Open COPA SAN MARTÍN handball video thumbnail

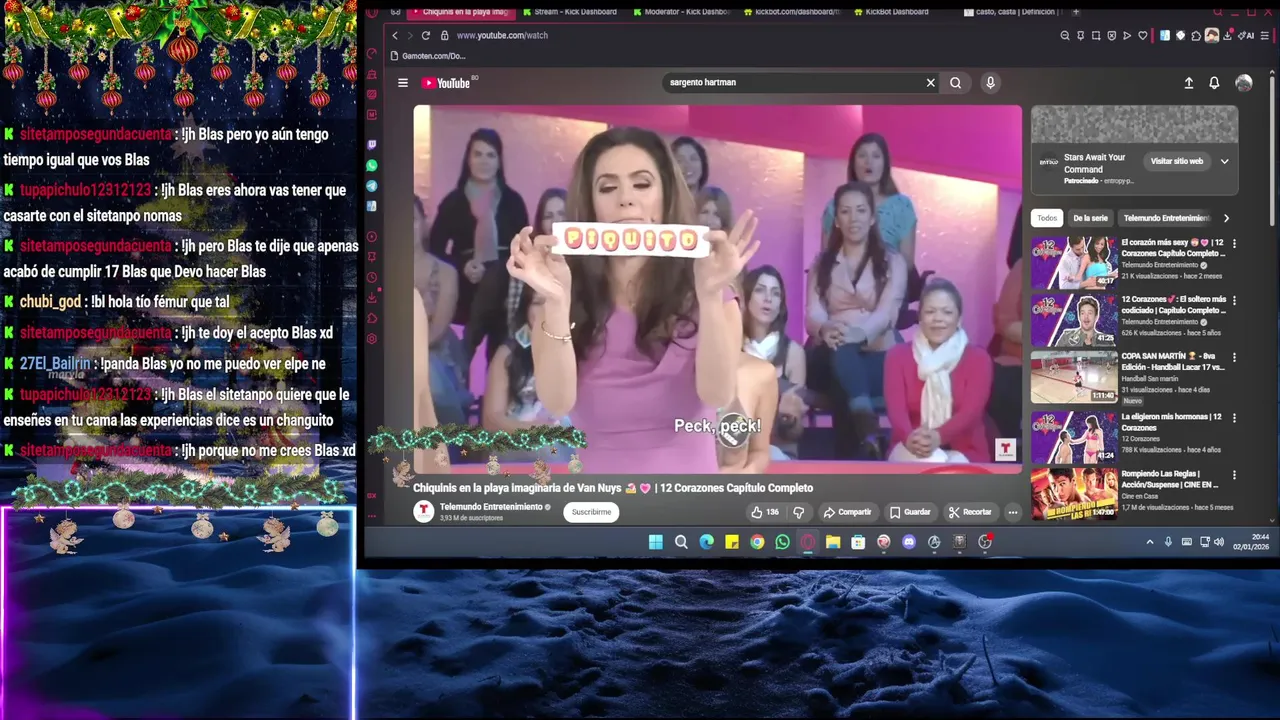coord(1074,376)
